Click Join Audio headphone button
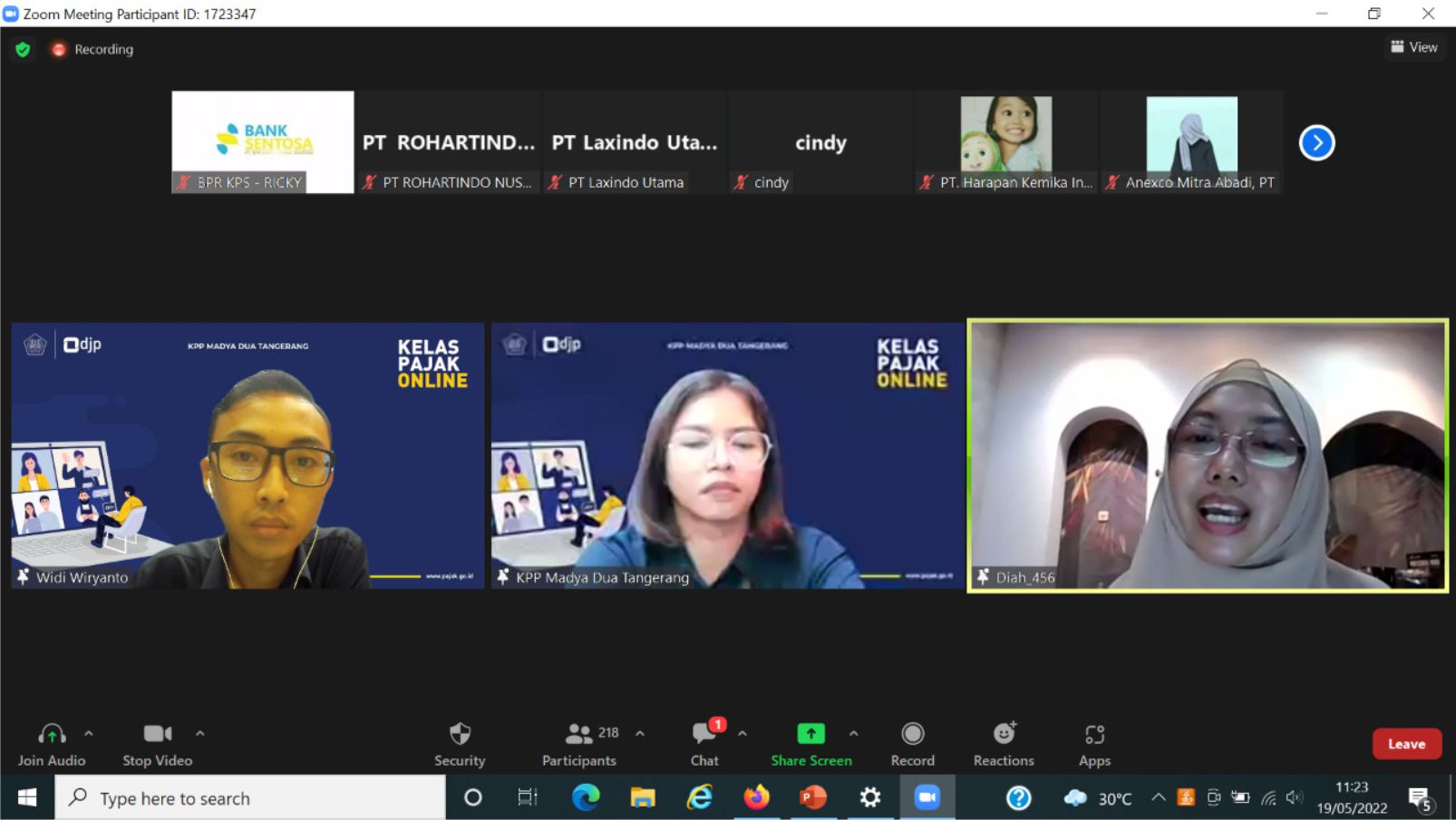Screen dimensions: 1456x820 point(52,743)
